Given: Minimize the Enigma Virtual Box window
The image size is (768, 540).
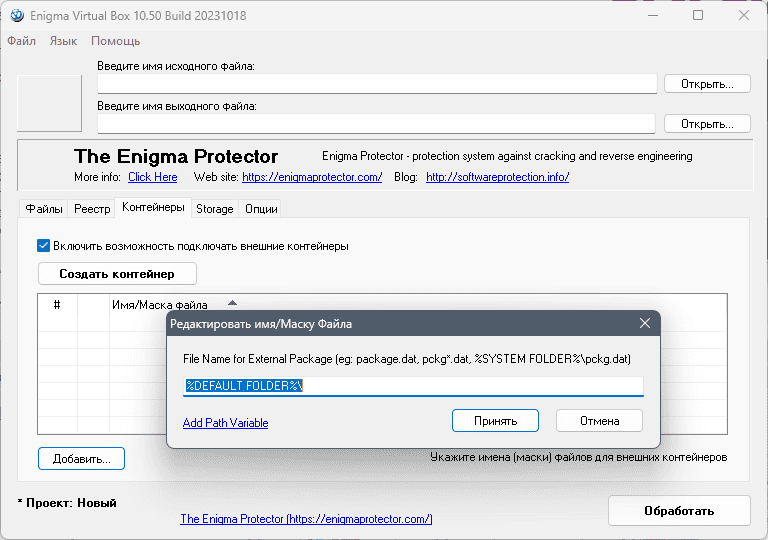Looking at the screenshot, I should [652, 16].
